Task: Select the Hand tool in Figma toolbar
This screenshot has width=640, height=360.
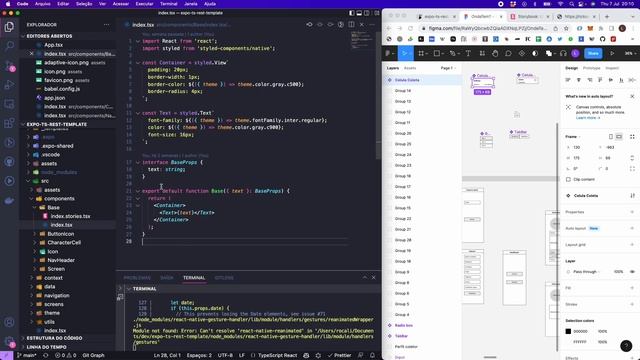Action: 495,53
